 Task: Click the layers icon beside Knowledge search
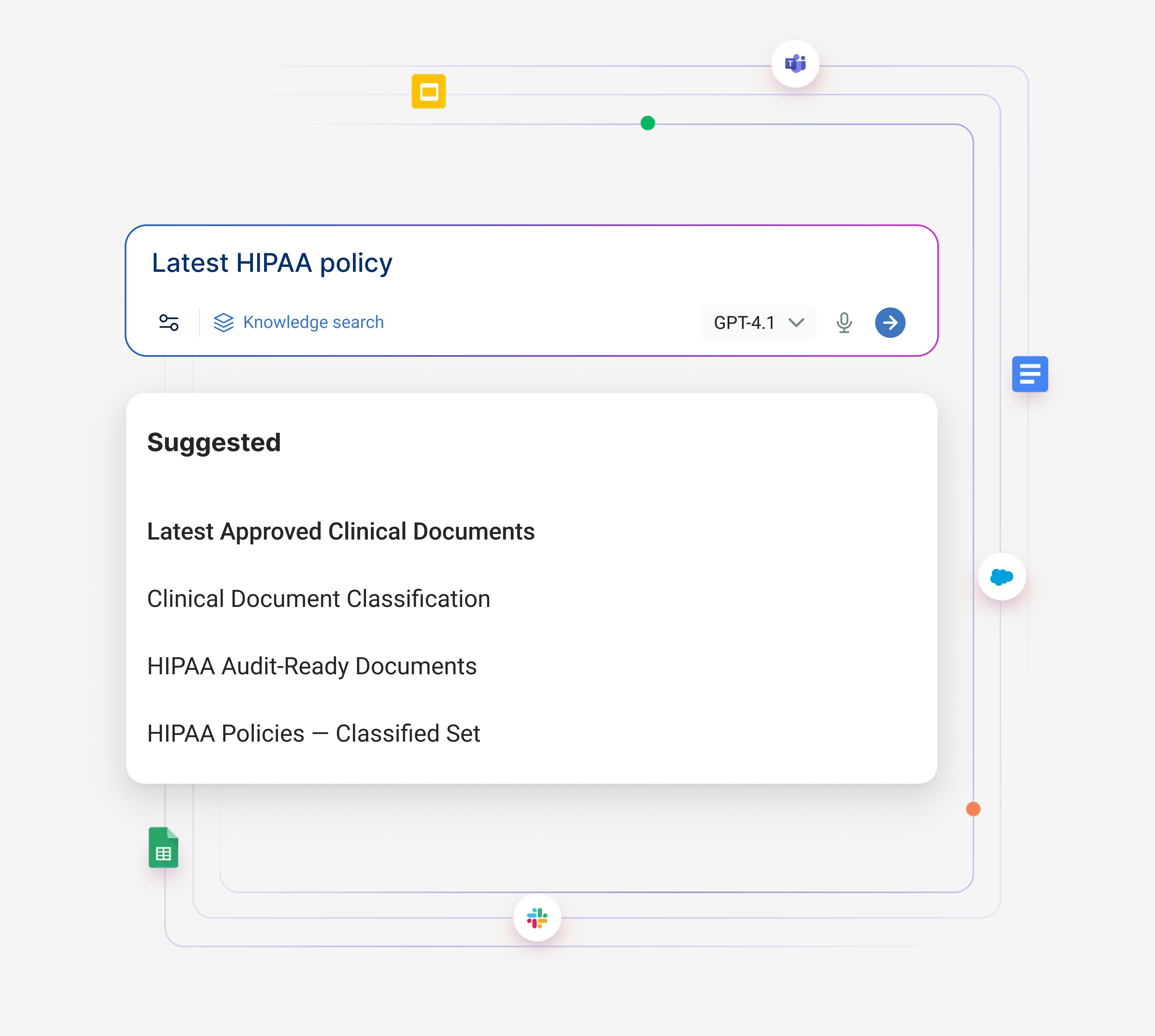(x=224, y=323)
